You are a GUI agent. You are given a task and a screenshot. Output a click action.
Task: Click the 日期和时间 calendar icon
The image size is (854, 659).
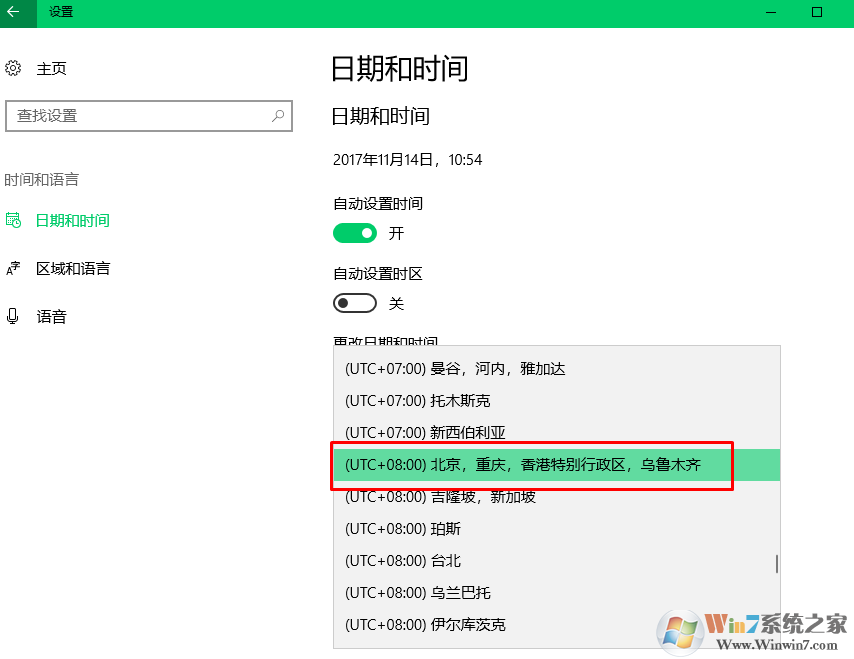click(x=13, y=220)
